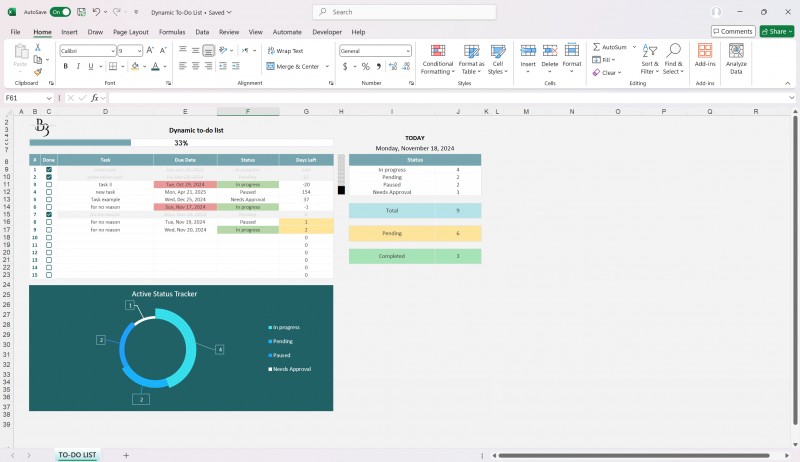Apply Bold formatting
Image resolution: width=800 pixels, height=462 pixels.
[x=65, y=66]
